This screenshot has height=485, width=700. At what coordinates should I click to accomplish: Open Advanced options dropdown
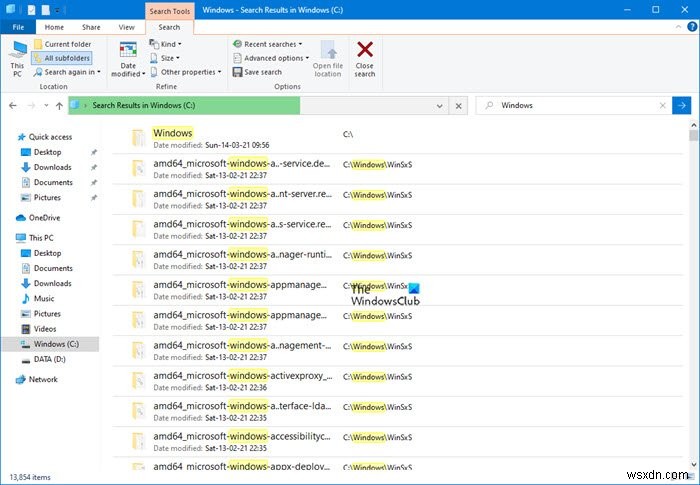[271, 58]
